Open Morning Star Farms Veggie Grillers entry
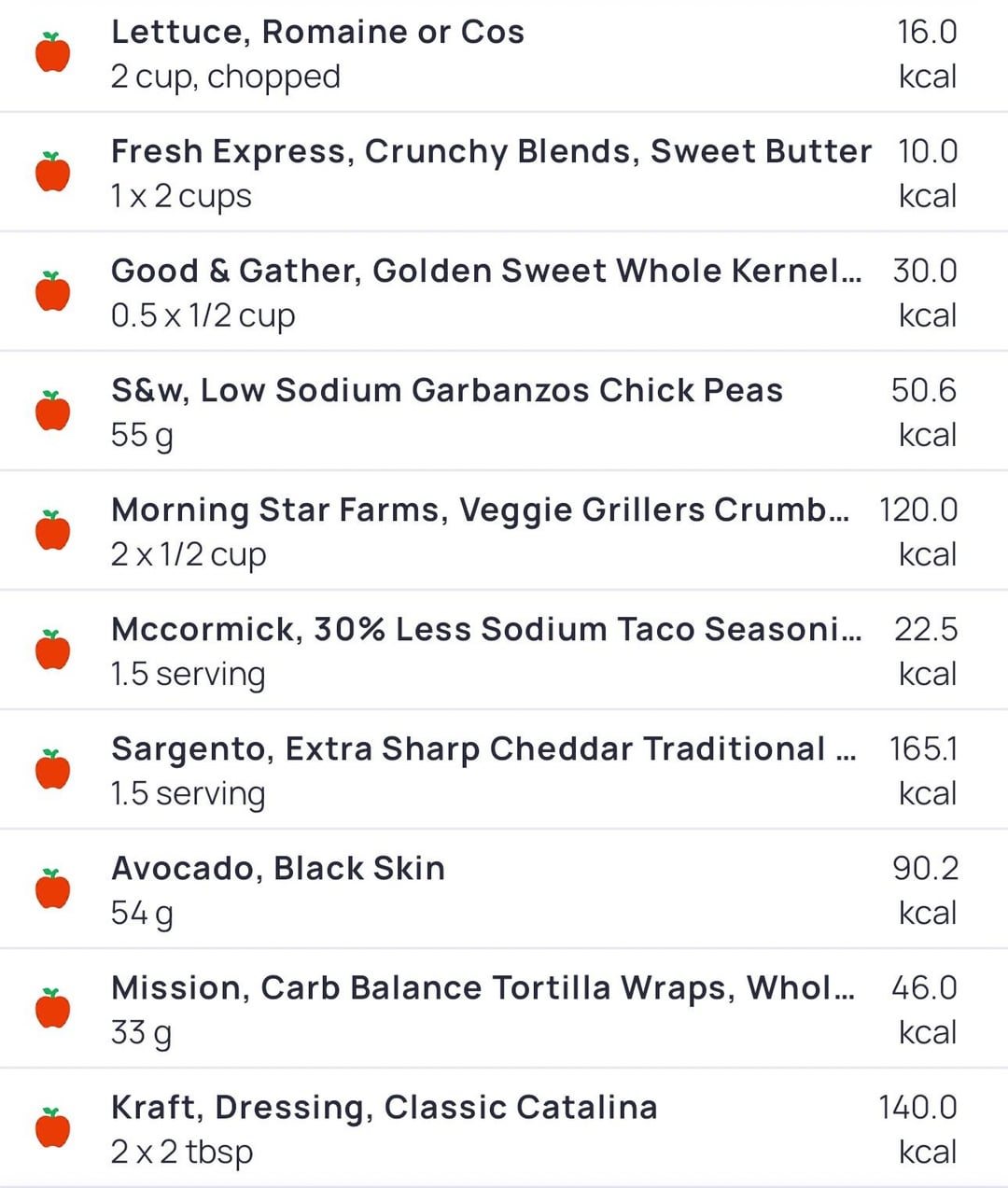Viewport: 1008px width, 1188px height. (504, 531)
